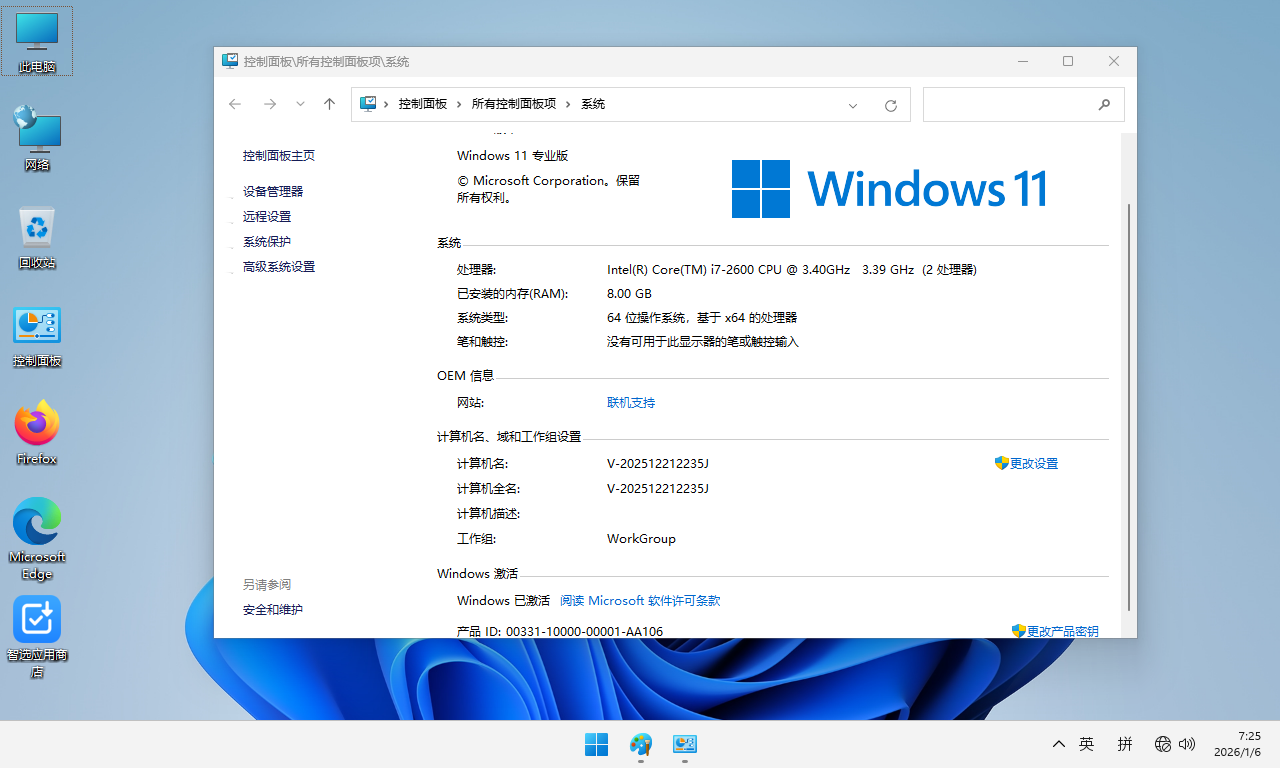Type in the search box at top right

coord(1010,104)
